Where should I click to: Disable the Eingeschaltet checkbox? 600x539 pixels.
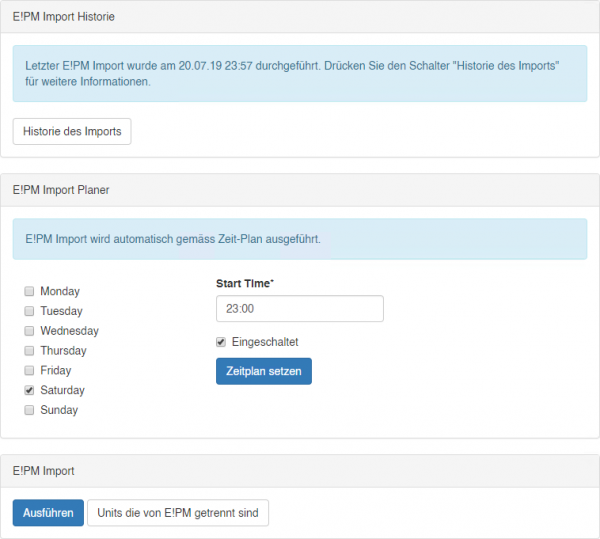221,342
